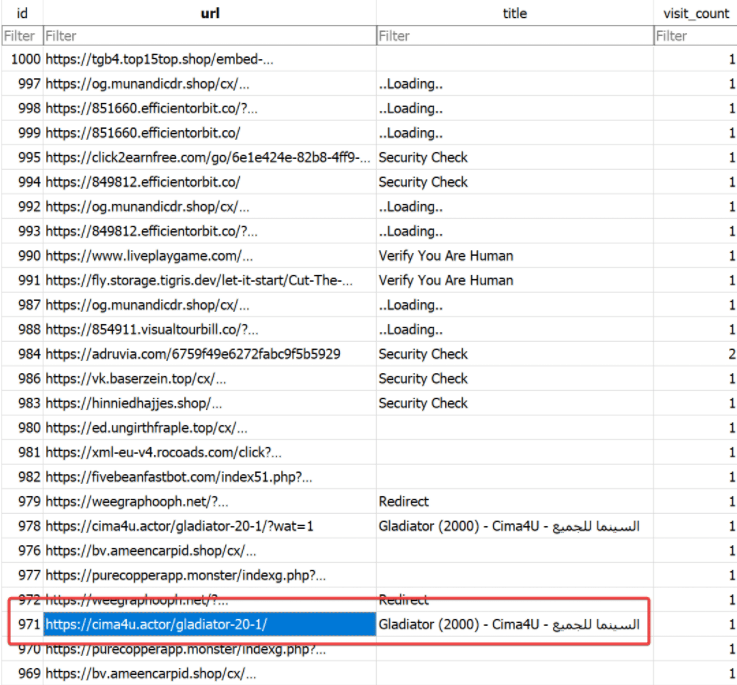737x685 pixels.
Task: Select the hinniedhajjes.shop URL cell
Action: 210,403
